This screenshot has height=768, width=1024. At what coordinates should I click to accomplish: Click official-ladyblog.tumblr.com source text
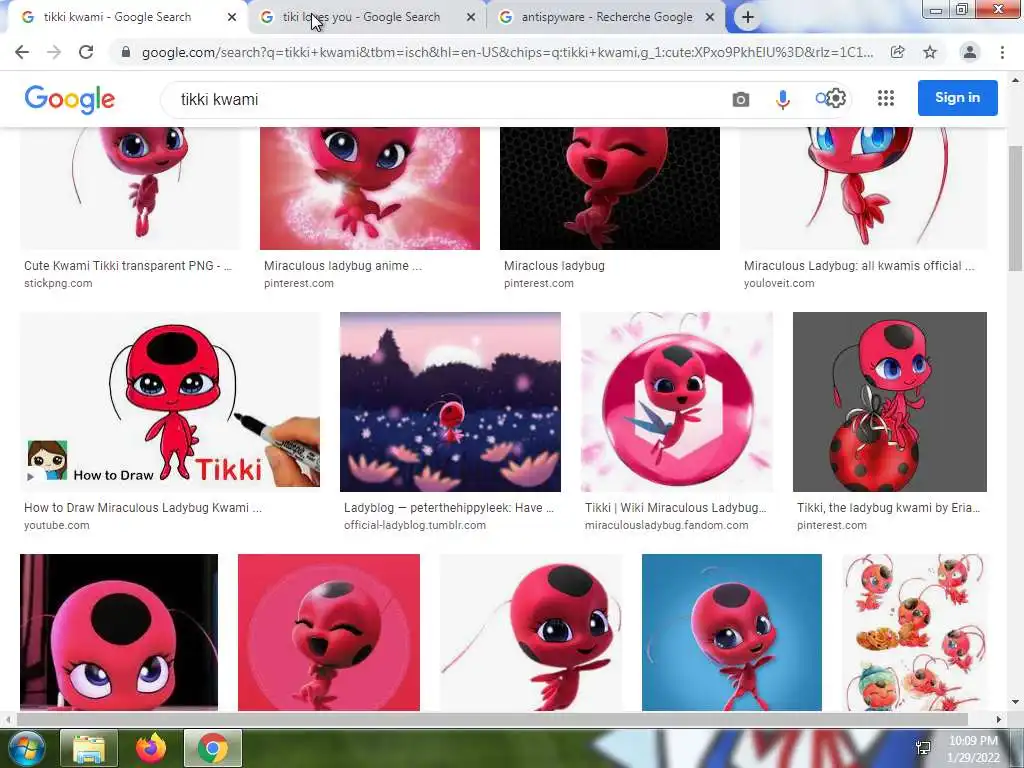click(415, 525)
